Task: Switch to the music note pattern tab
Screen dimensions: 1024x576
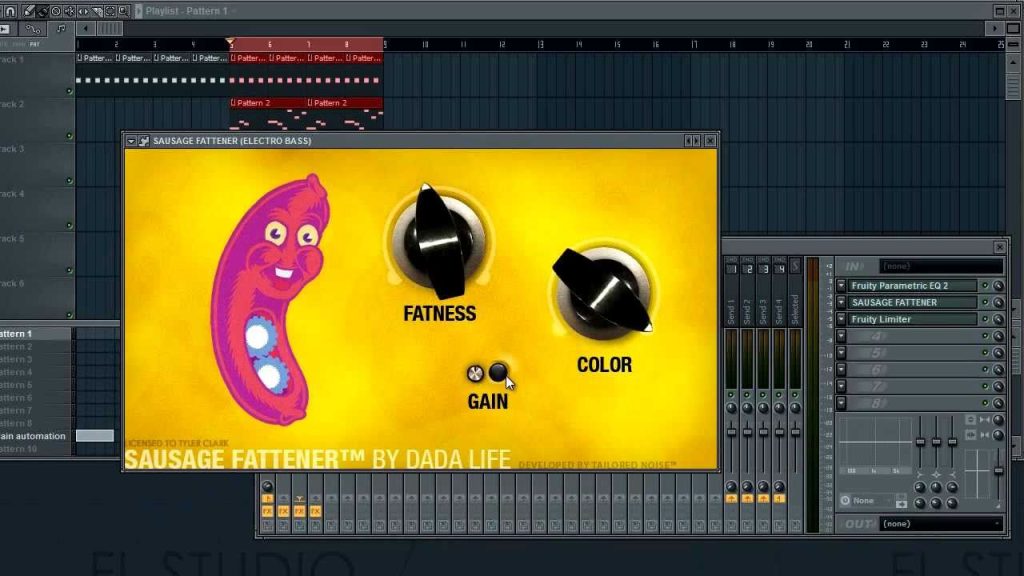Action: 61,29
